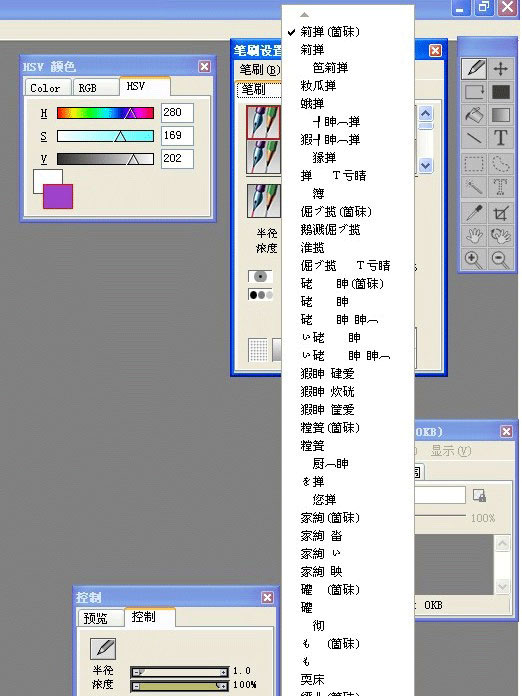Activate the rectangular dashed selection tool

pos(474,164)
